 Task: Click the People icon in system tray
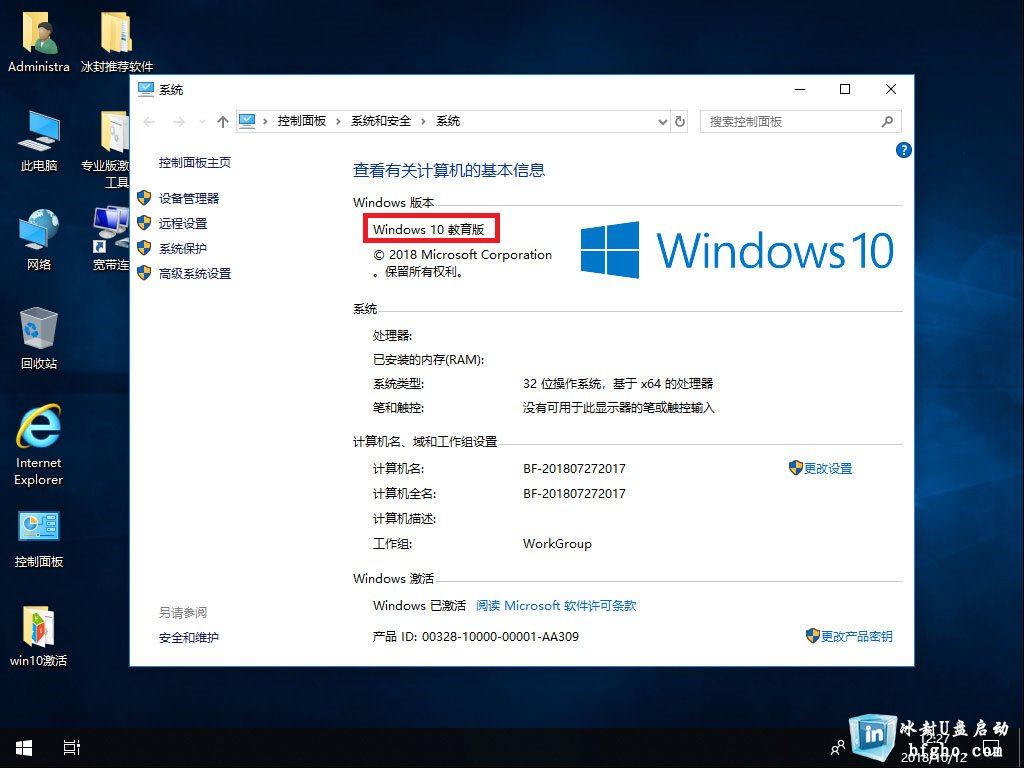838,748
